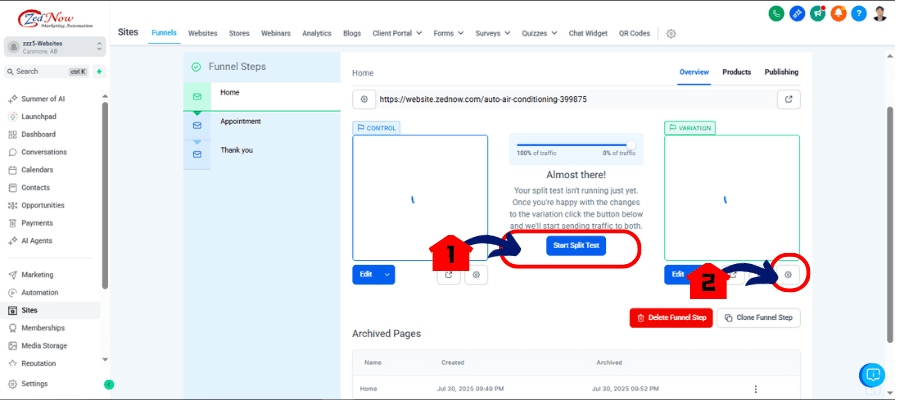Screen dimensions: 900x400
Task: Open the chat support bubble icon
Action: 872,375
